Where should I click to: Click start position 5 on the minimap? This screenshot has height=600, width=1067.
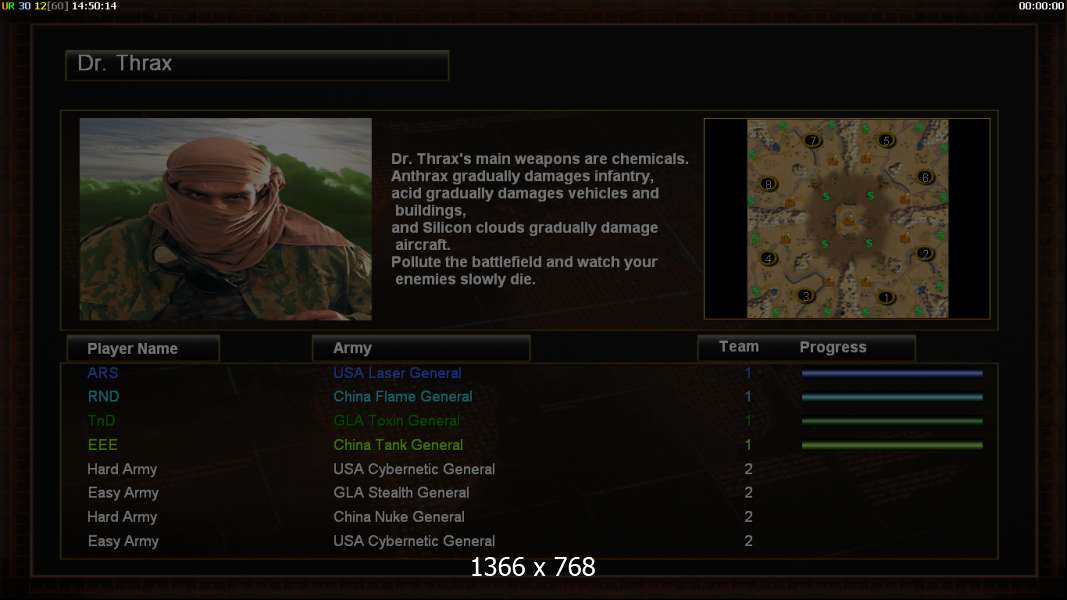pyautogui.click(x=886, y=140)
